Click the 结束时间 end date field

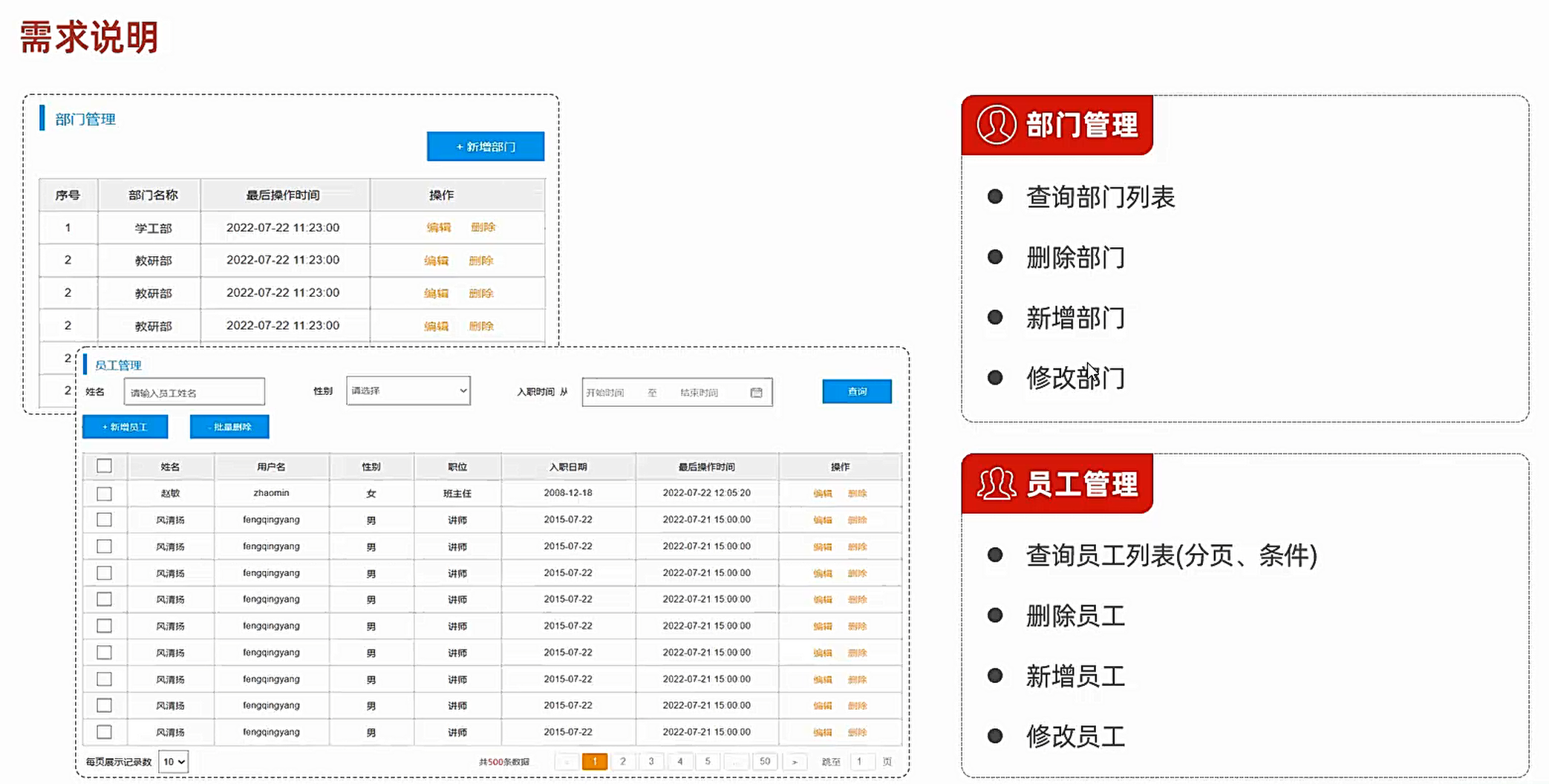point(699,393)
